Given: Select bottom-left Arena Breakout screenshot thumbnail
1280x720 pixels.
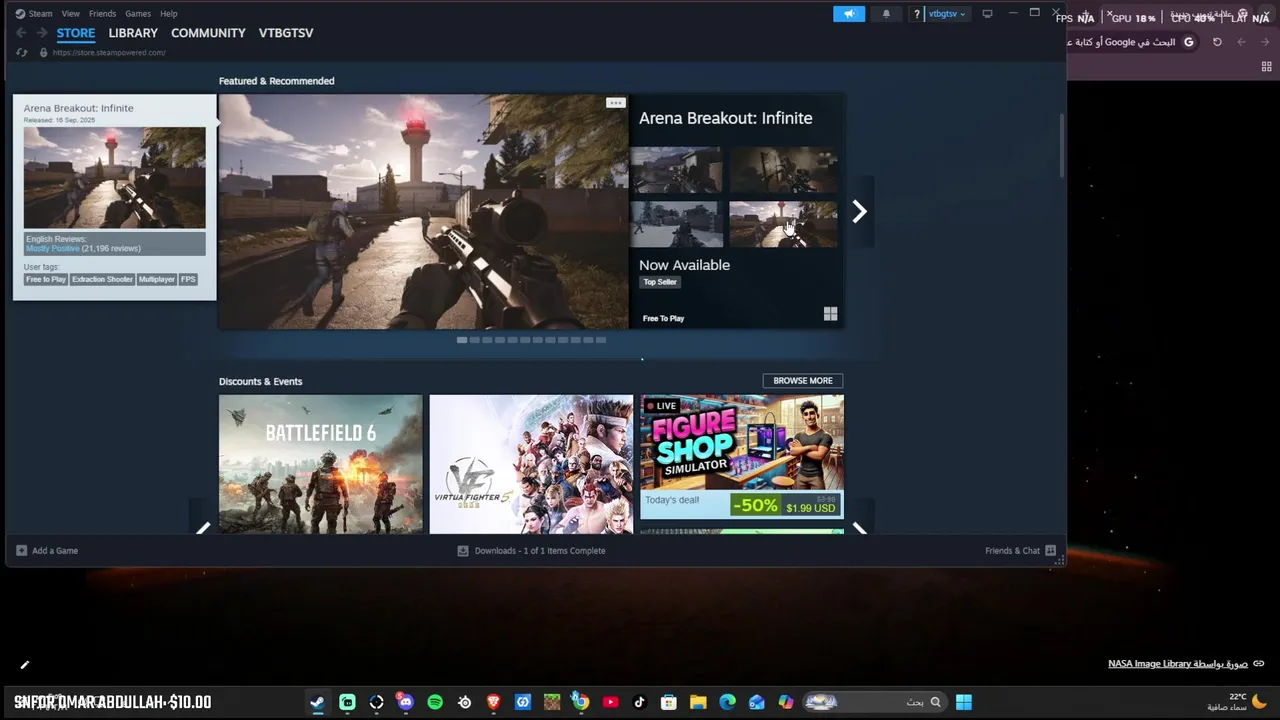Looking at the screenshot, I should 676,224.
